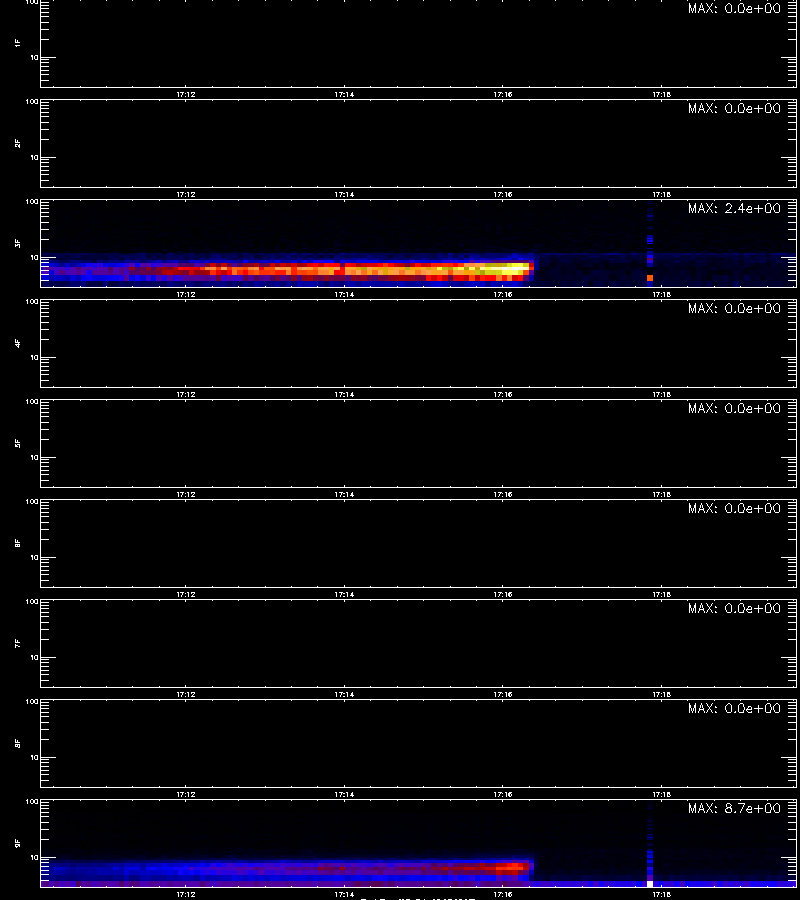Screen dimensions: 800x900
Task: Click the white spike near 17:18 in panel 9F
Action: pos(650,883)
